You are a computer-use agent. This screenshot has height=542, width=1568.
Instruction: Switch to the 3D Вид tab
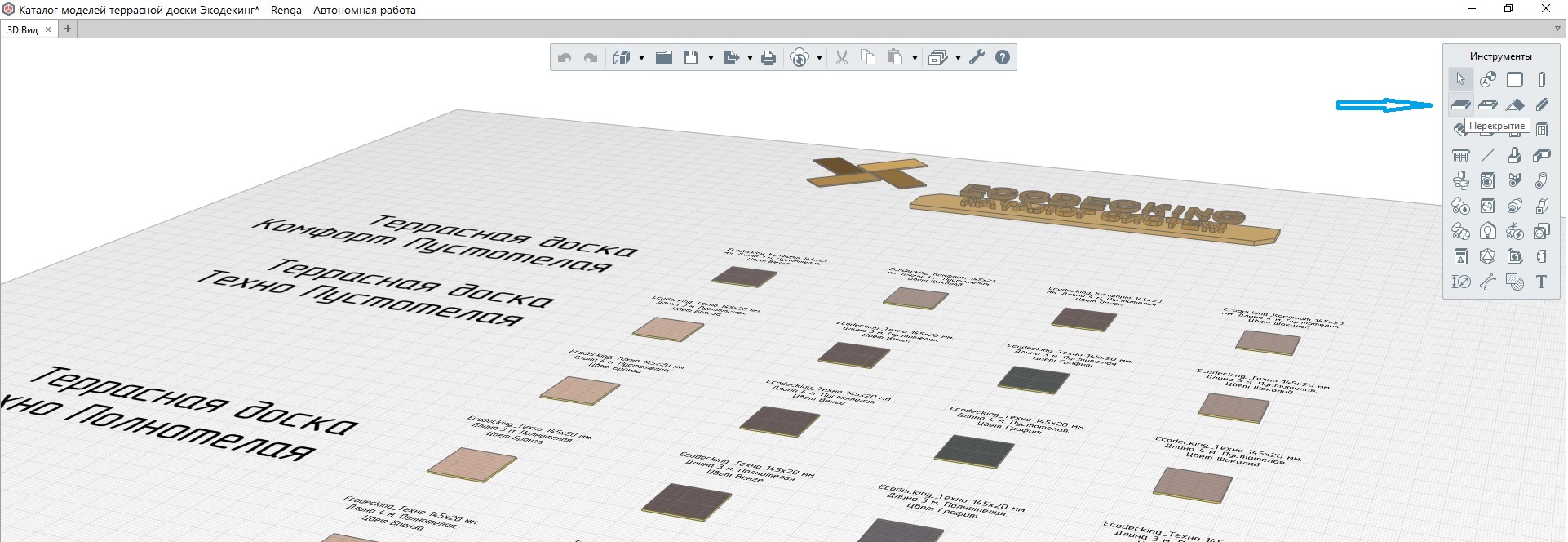tap(23, 29)
